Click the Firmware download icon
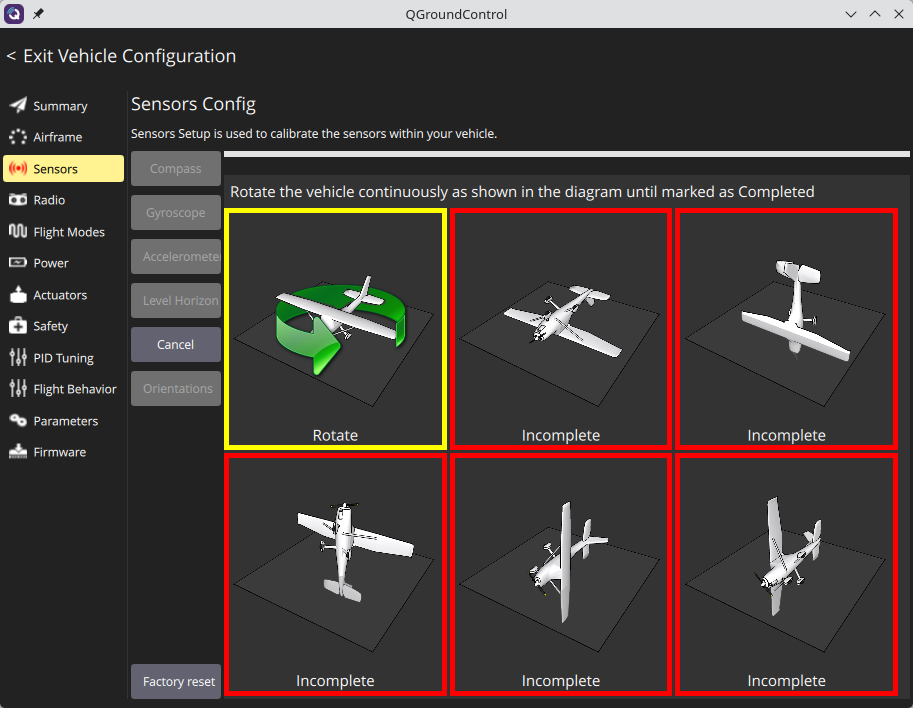Image resolution: width=913 pixels, height=708 pixels. [x=18, y=452]
